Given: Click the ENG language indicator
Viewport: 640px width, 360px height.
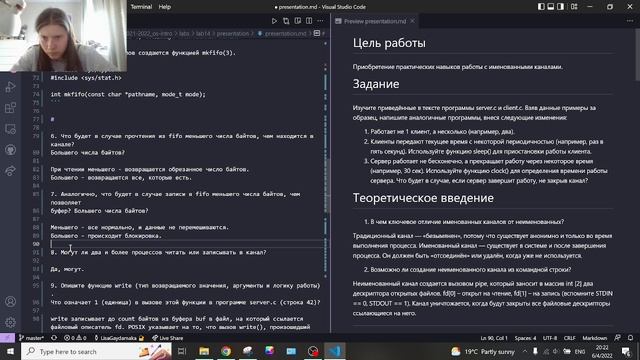Looking at the screenshot, I should tap(580, 351).
